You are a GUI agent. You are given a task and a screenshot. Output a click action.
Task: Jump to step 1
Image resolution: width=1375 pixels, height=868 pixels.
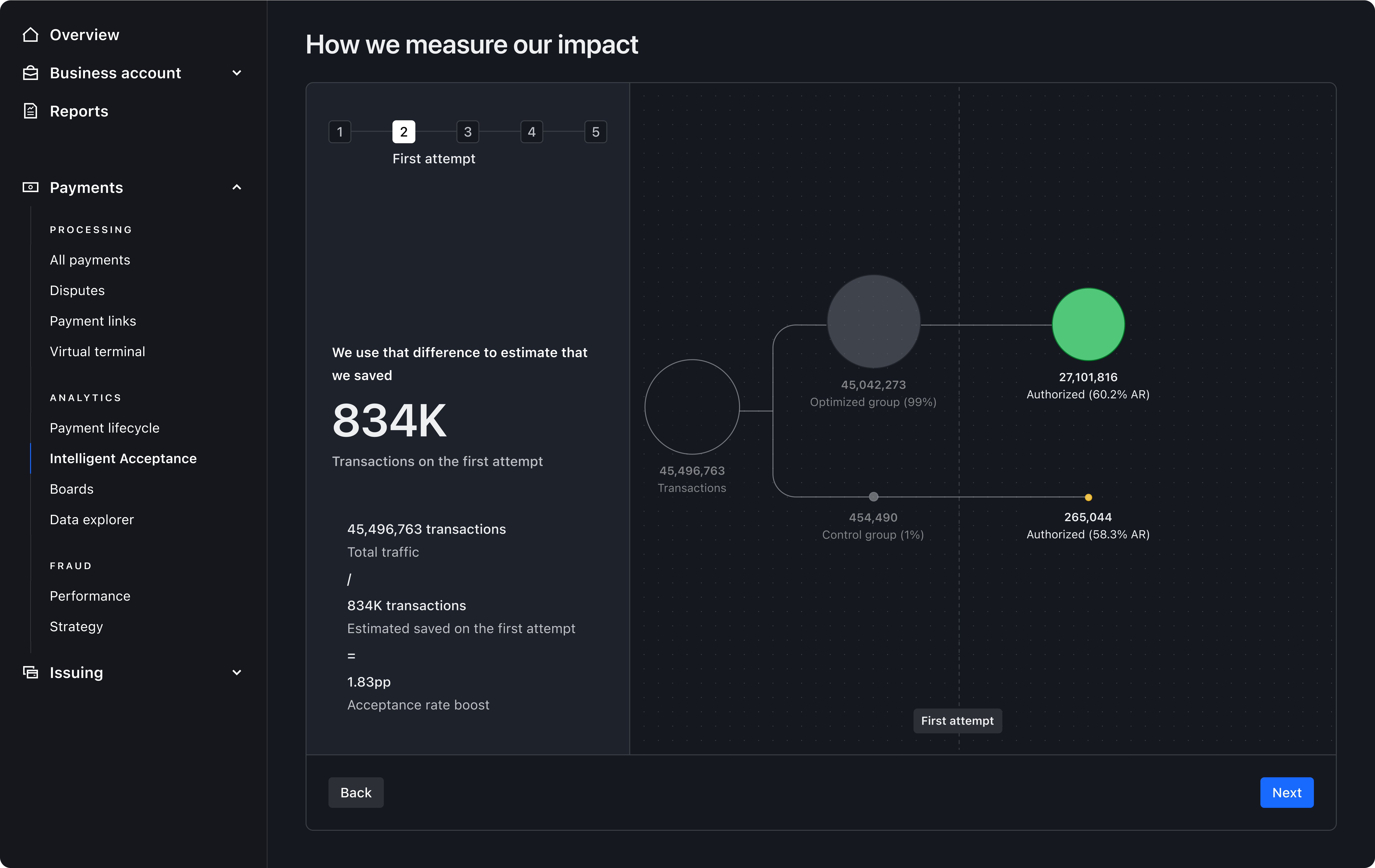[340, 132]
